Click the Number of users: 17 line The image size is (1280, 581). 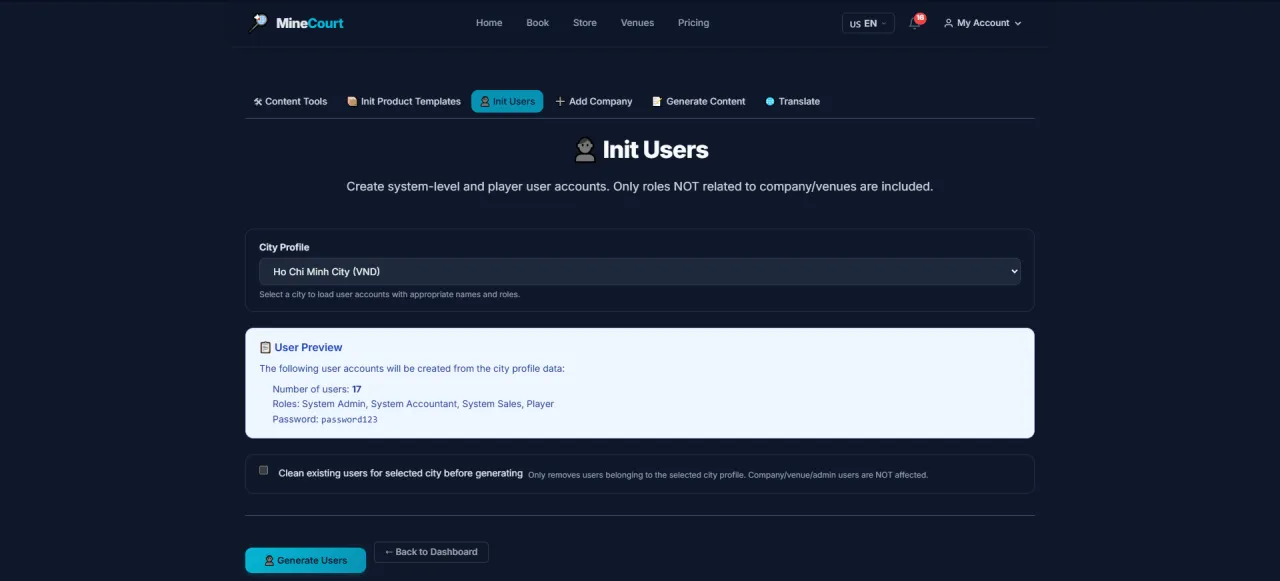pos(317,389)
